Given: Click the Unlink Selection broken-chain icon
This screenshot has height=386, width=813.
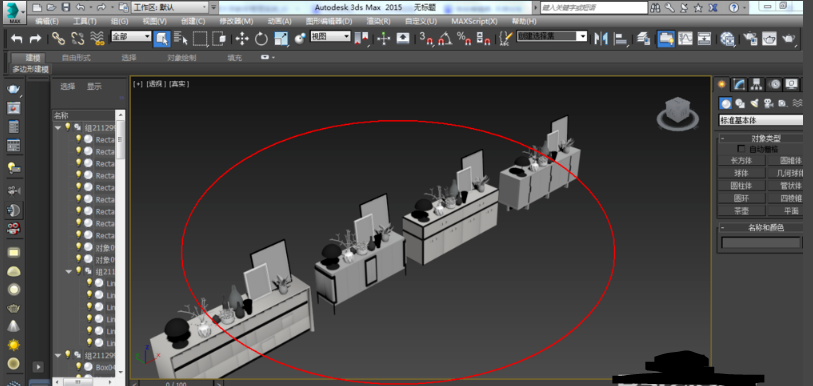Looking at the screenshot, I should [x=77, y=38].
